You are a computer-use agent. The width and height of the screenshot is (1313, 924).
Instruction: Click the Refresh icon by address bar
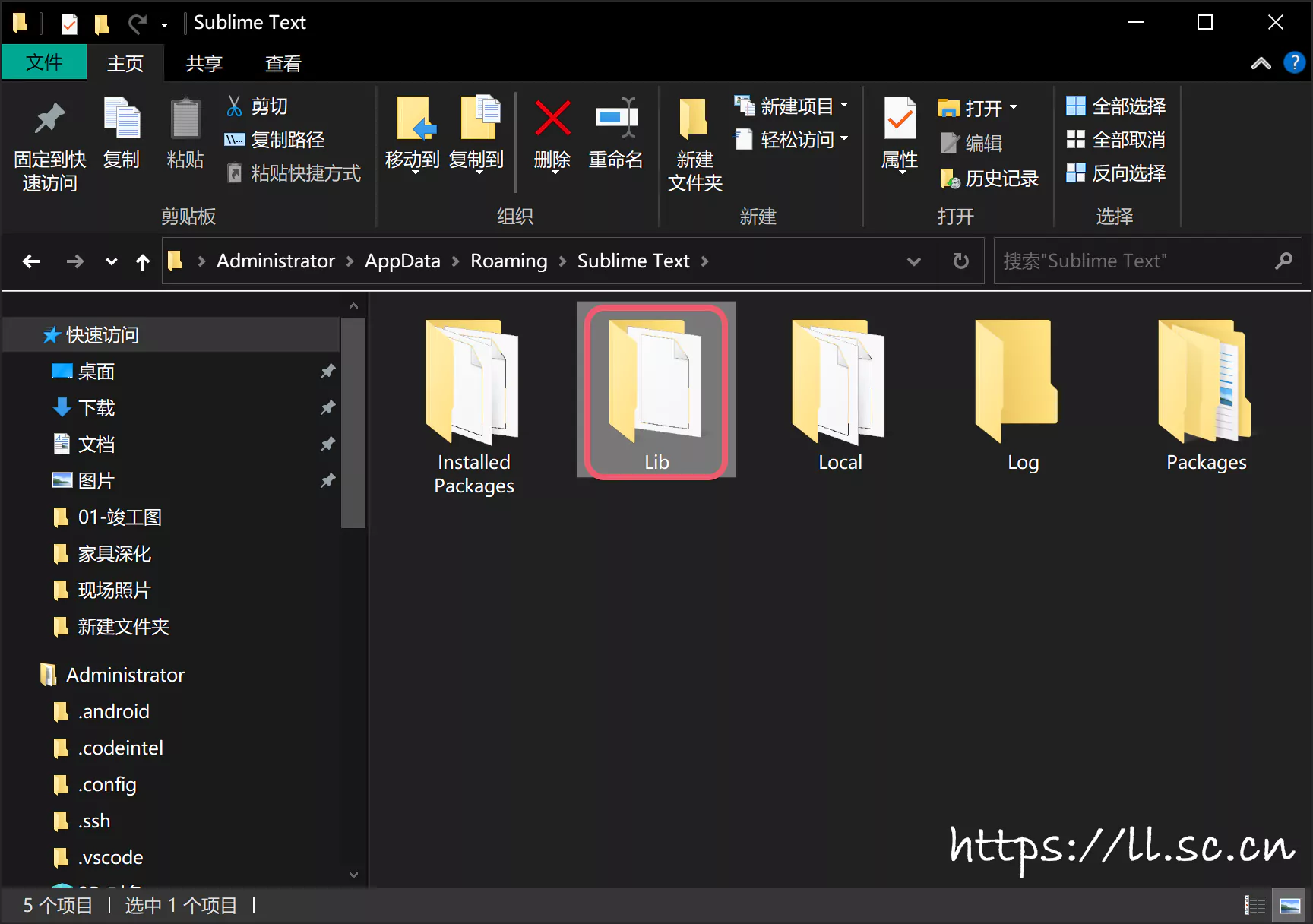pos(961,261)
